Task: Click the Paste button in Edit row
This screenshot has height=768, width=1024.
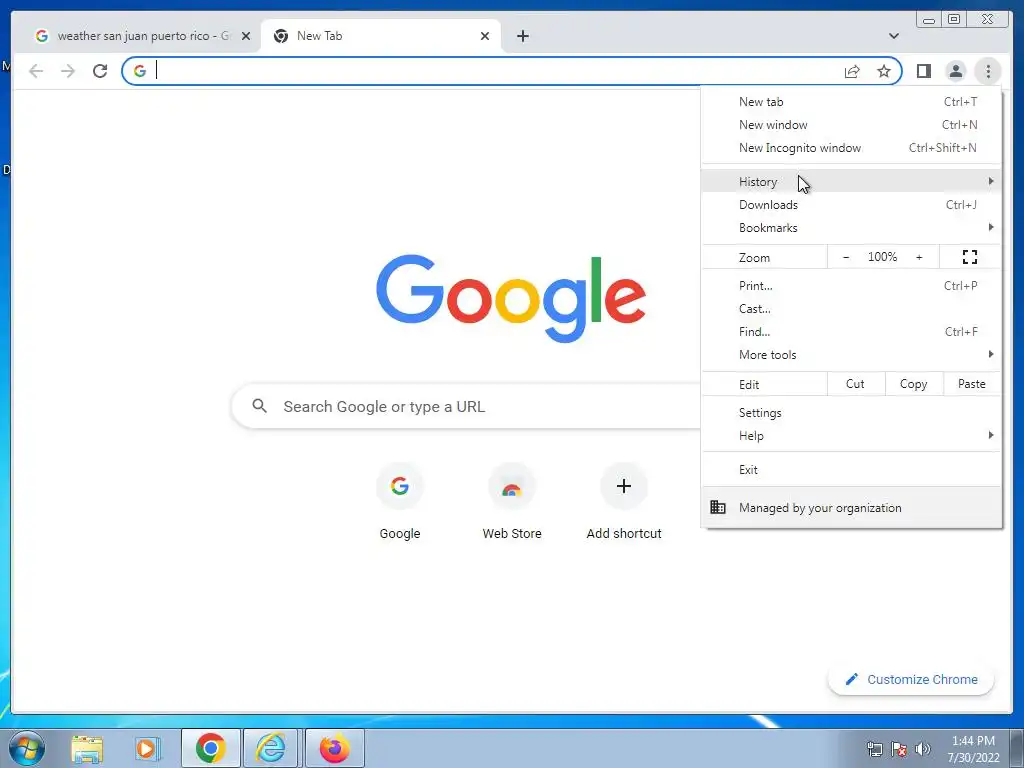Action: point(972,384)
